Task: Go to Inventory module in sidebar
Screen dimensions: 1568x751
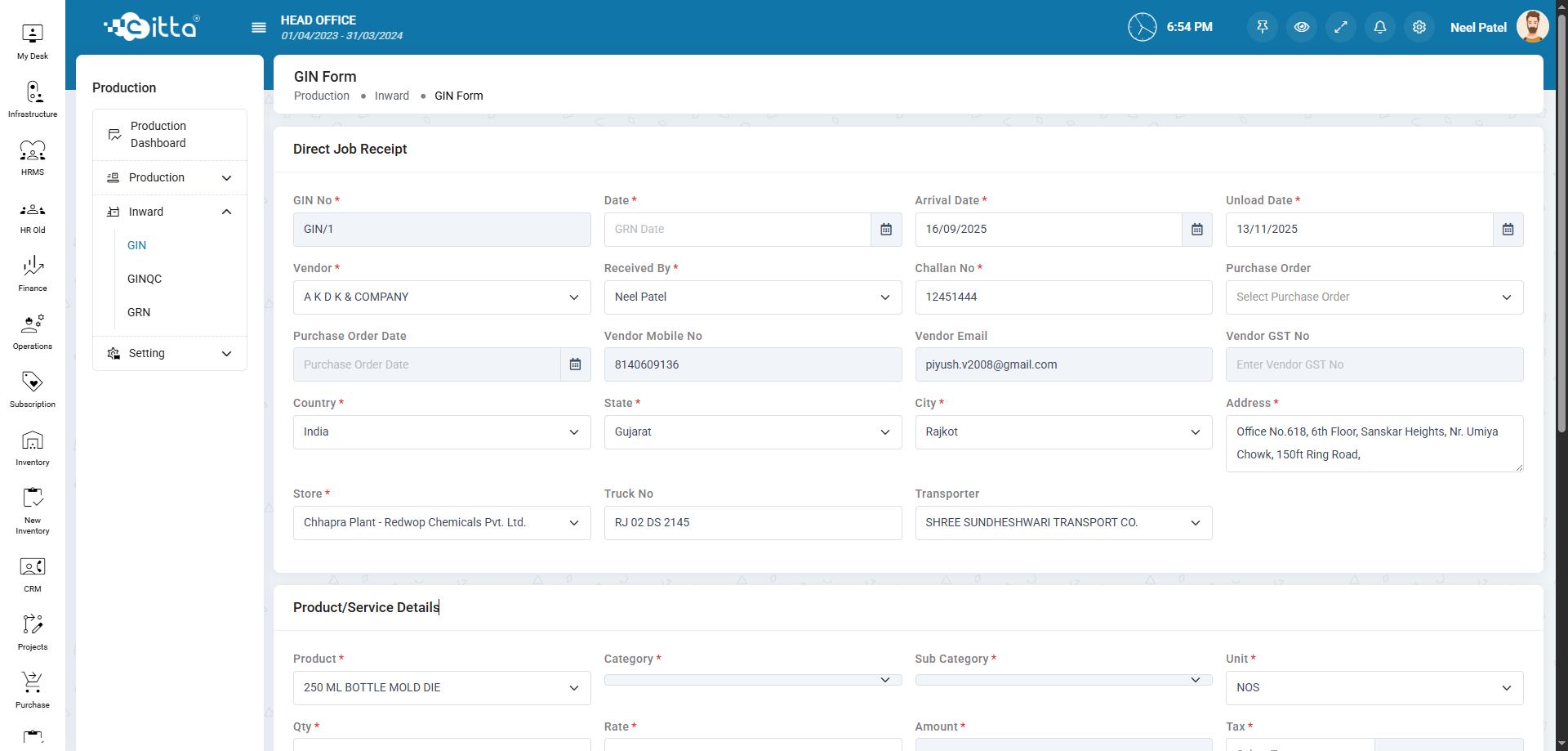Action: point(33,448)
